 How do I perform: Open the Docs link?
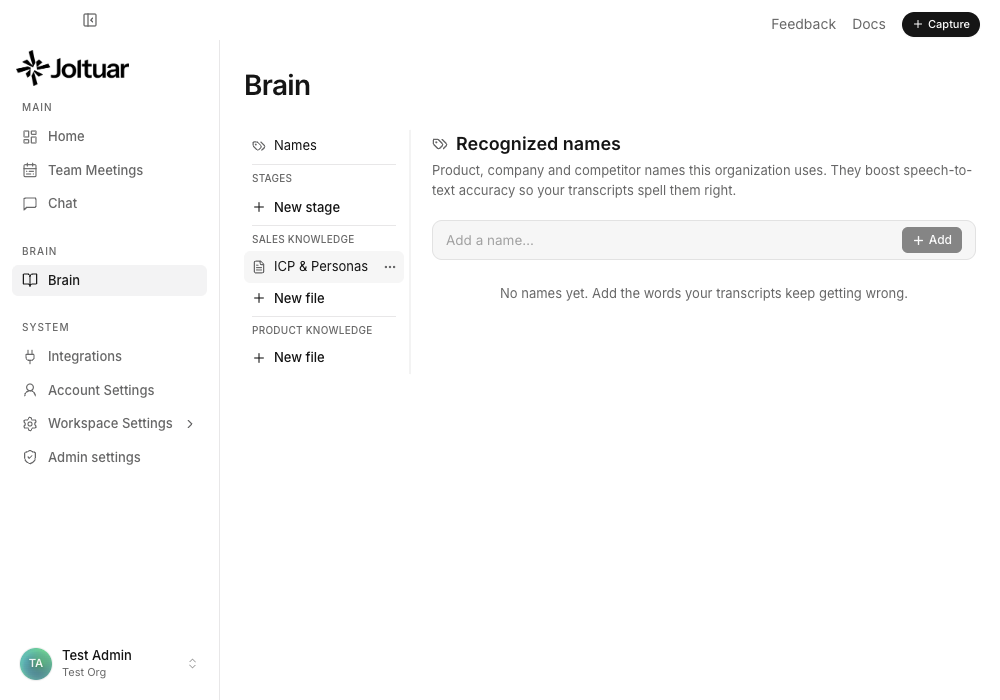(869, 24)
